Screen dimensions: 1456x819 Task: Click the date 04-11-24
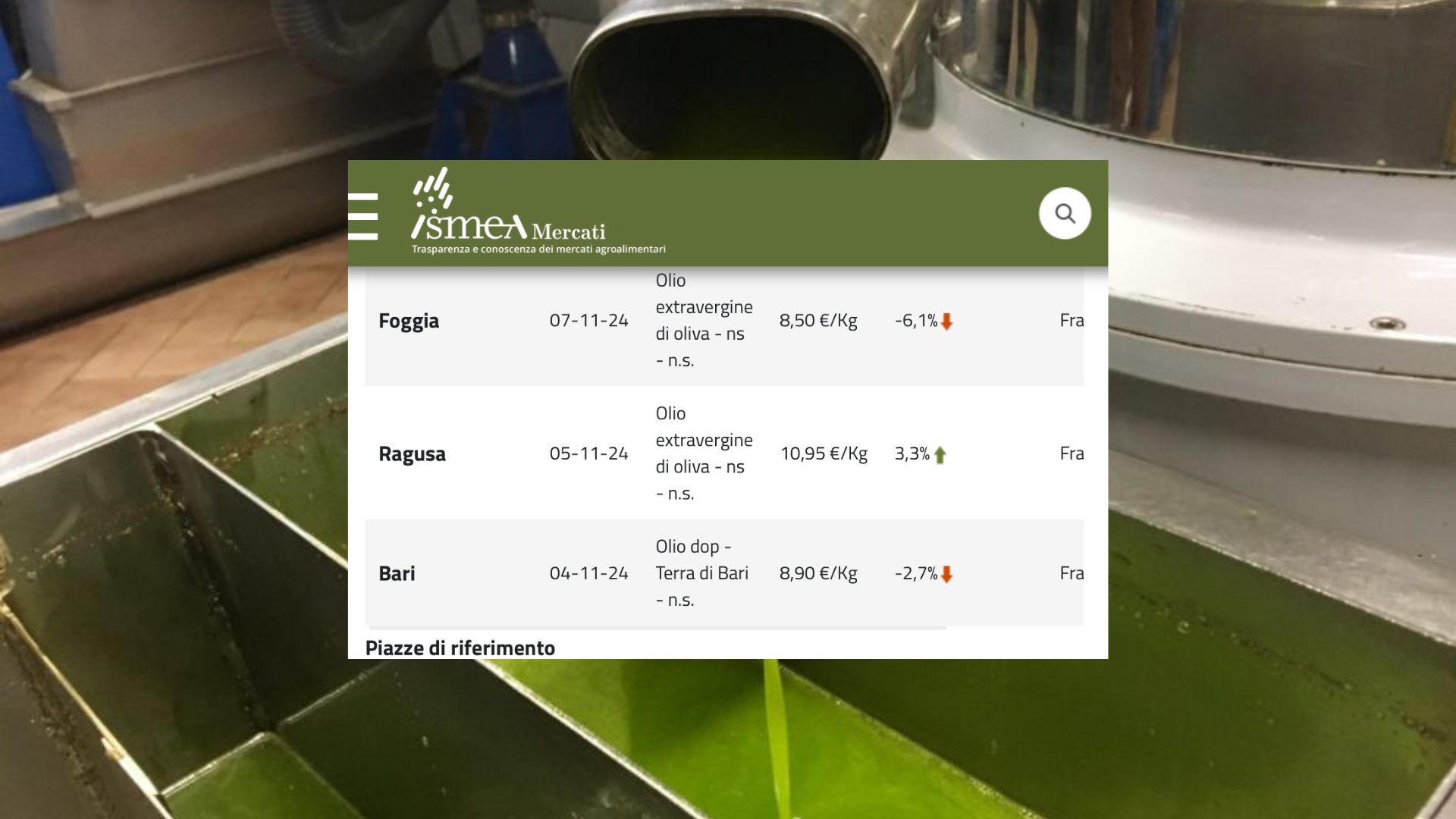tap(588, 573)
